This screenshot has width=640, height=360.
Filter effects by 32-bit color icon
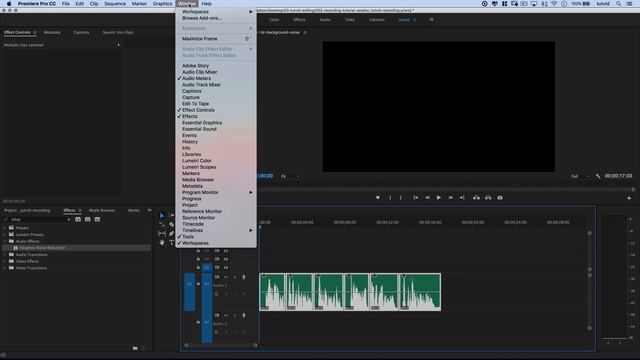click(87, 219)
